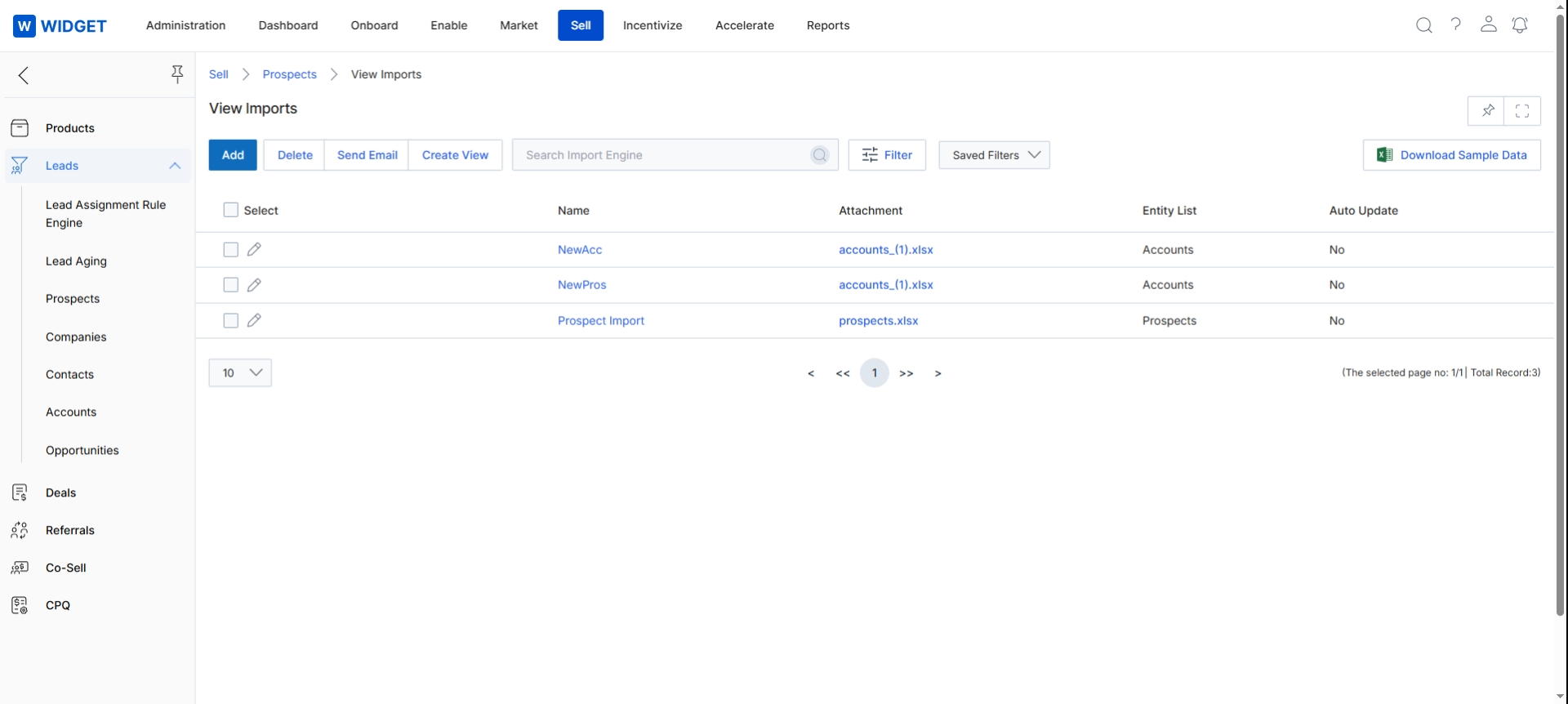Toggle fullscreen view of the page
This screenshot has height=704, width=1568.
pos(1522,111)
